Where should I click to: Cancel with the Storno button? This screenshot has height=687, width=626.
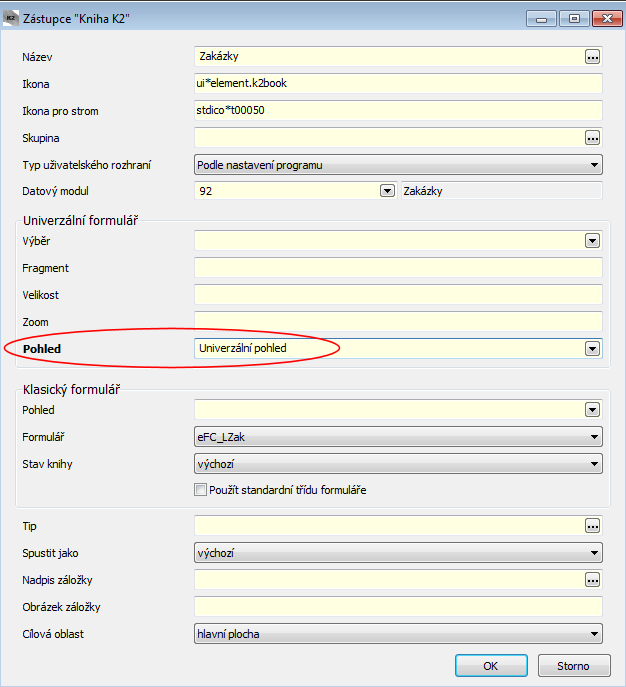point(573,666)
